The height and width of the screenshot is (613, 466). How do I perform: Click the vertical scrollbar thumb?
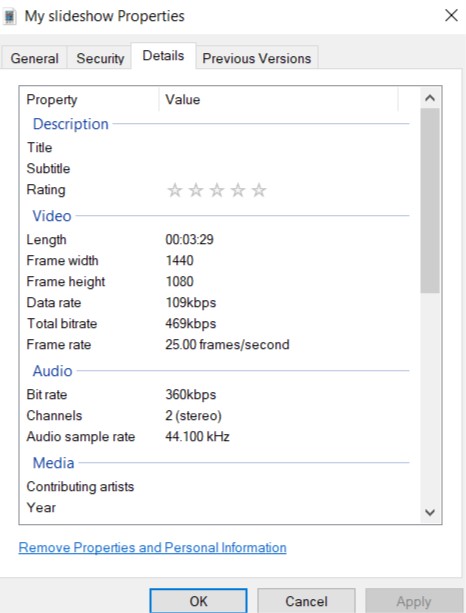tap(430, 201)
